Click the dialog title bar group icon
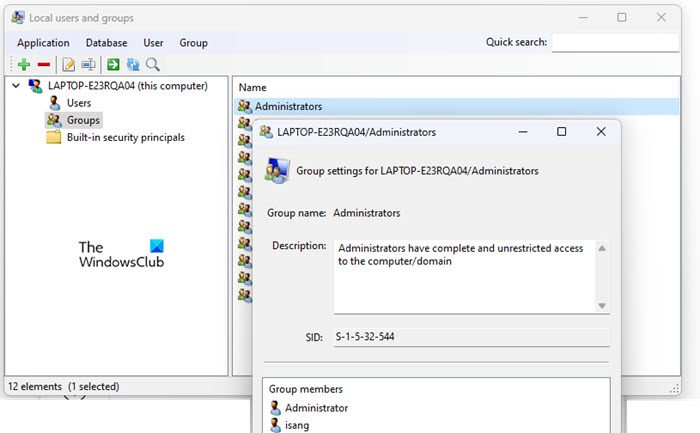This screenshot has width=700, height=433. [x=266, y=132]
